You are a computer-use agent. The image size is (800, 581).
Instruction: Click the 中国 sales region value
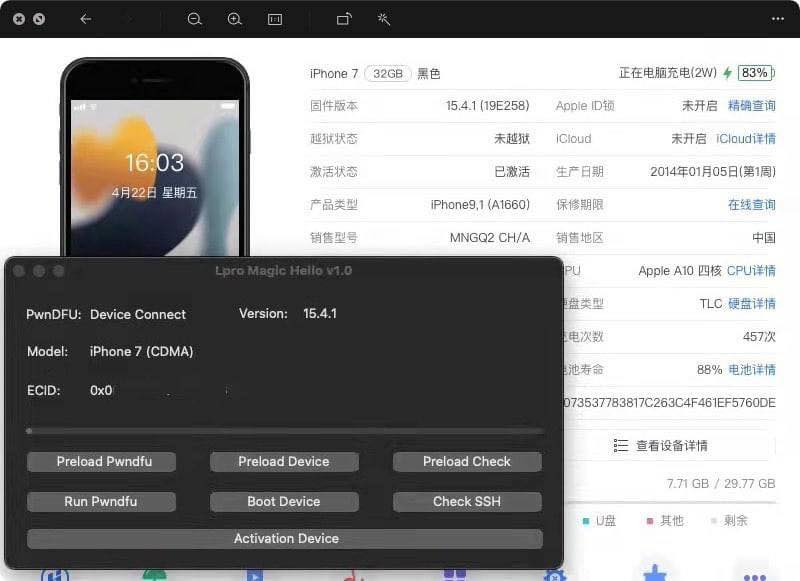pyautogui.click(x=764, y=238)
